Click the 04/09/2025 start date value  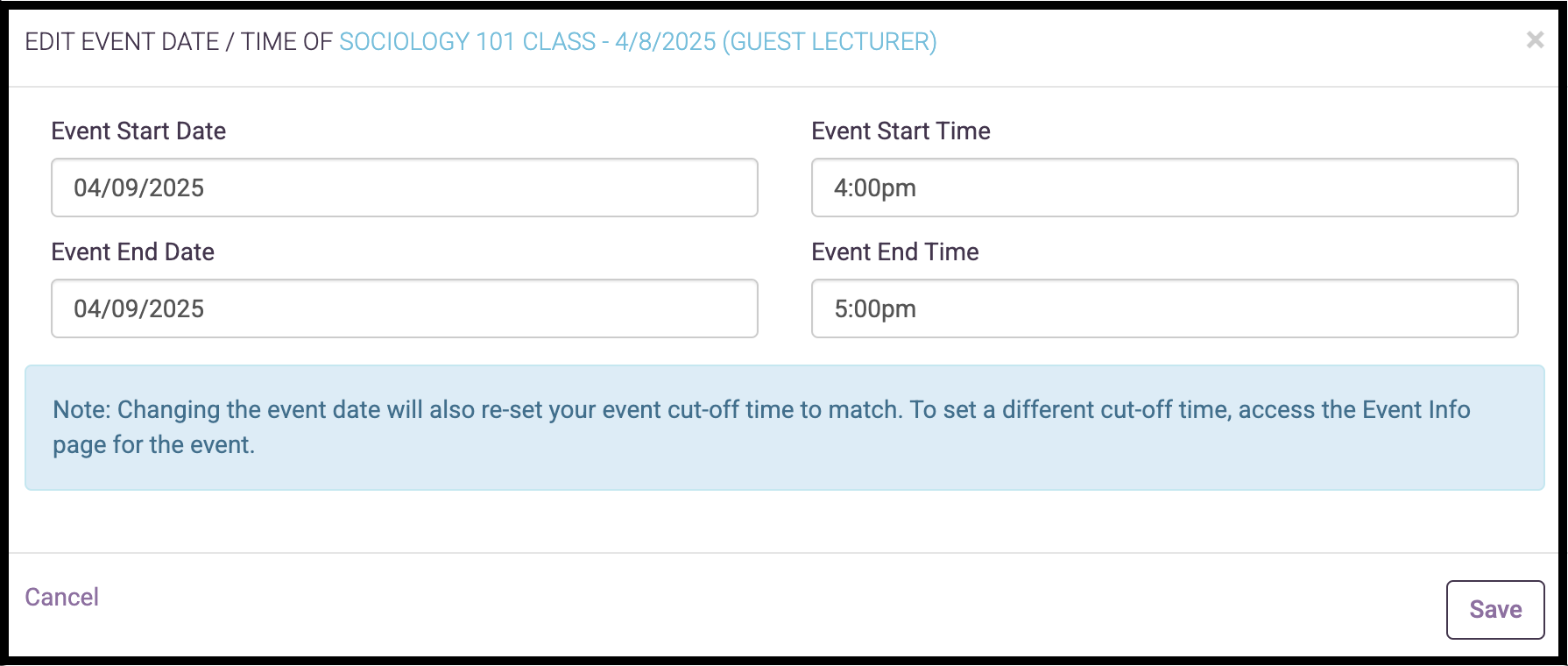click(138, 188)
